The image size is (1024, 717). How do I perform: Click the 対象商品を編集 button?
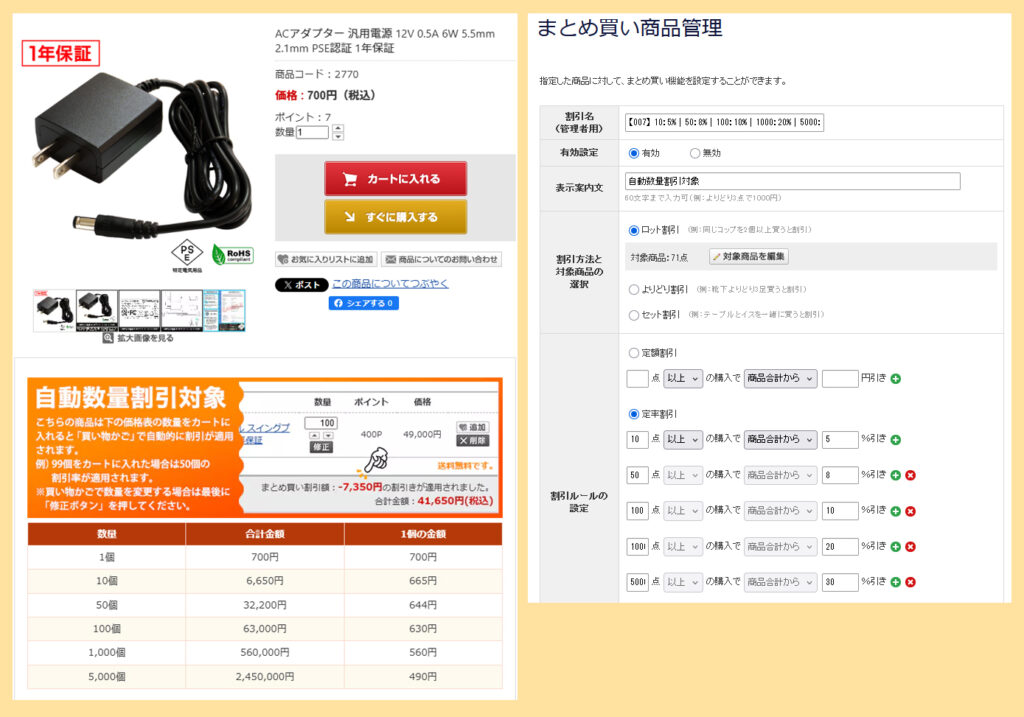(x=748, y=257)
